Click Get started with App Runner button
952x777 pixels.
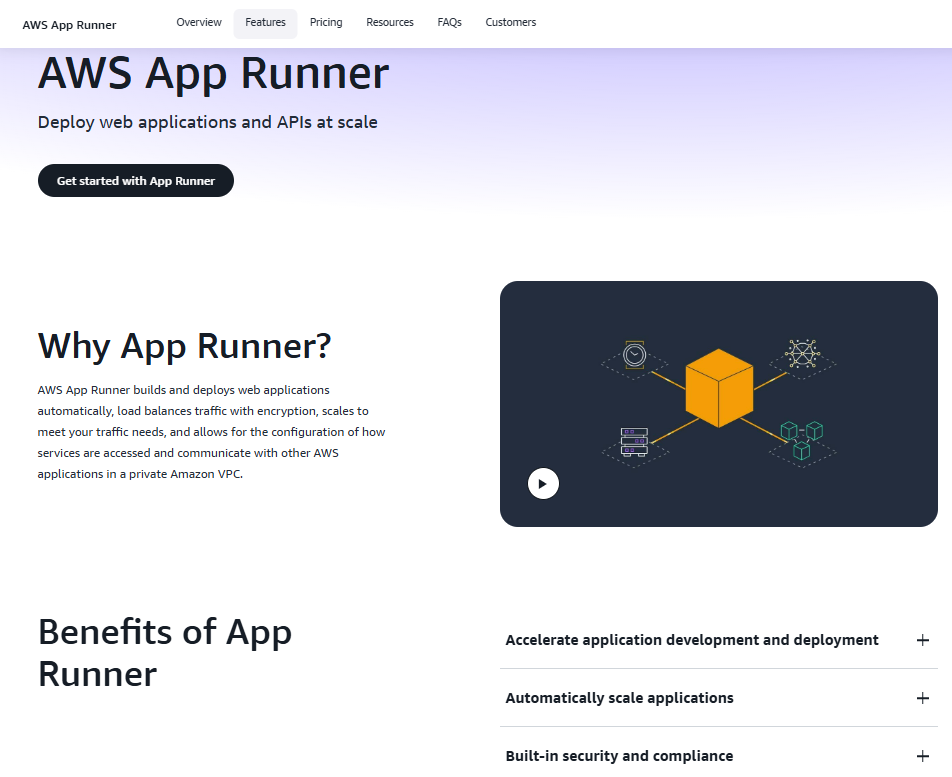135,180
